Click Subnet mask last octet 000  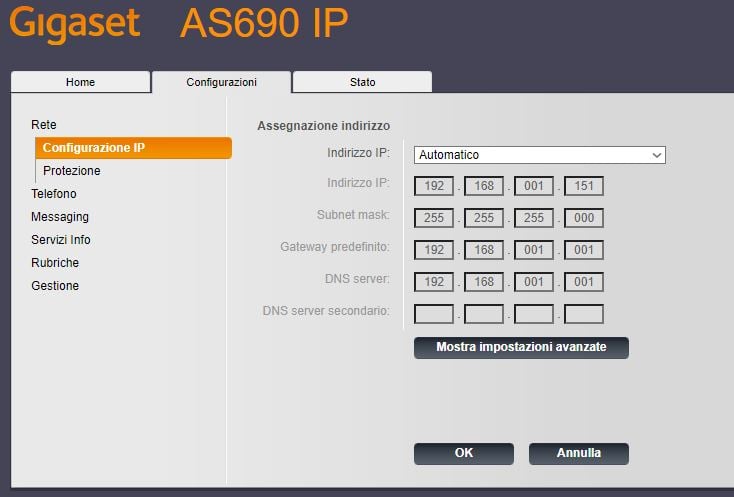(x=584, y=218)
